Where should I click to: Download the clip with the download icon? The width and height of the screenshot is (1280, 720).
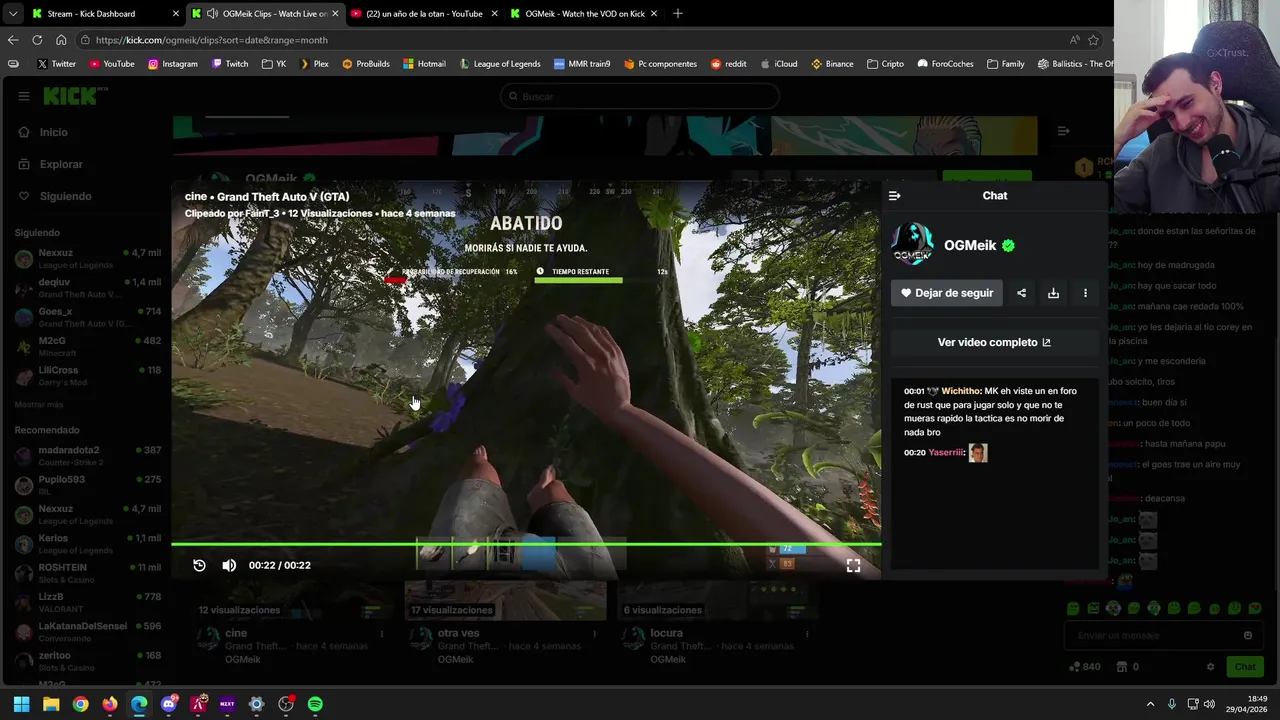pyautogui.click(x=1053, y=293)
